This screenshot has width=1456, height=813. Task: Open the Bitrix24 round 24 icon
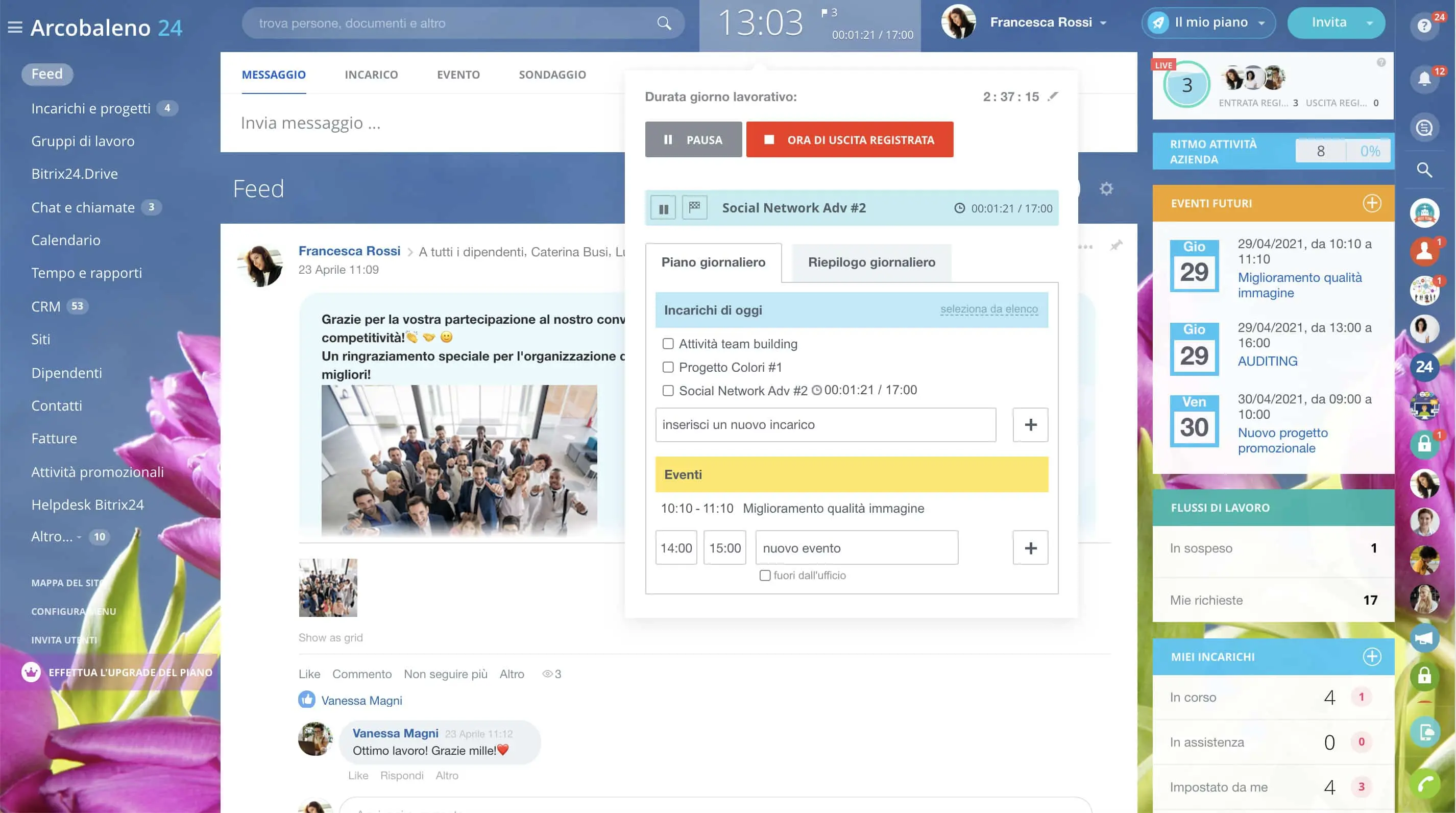1424,367
